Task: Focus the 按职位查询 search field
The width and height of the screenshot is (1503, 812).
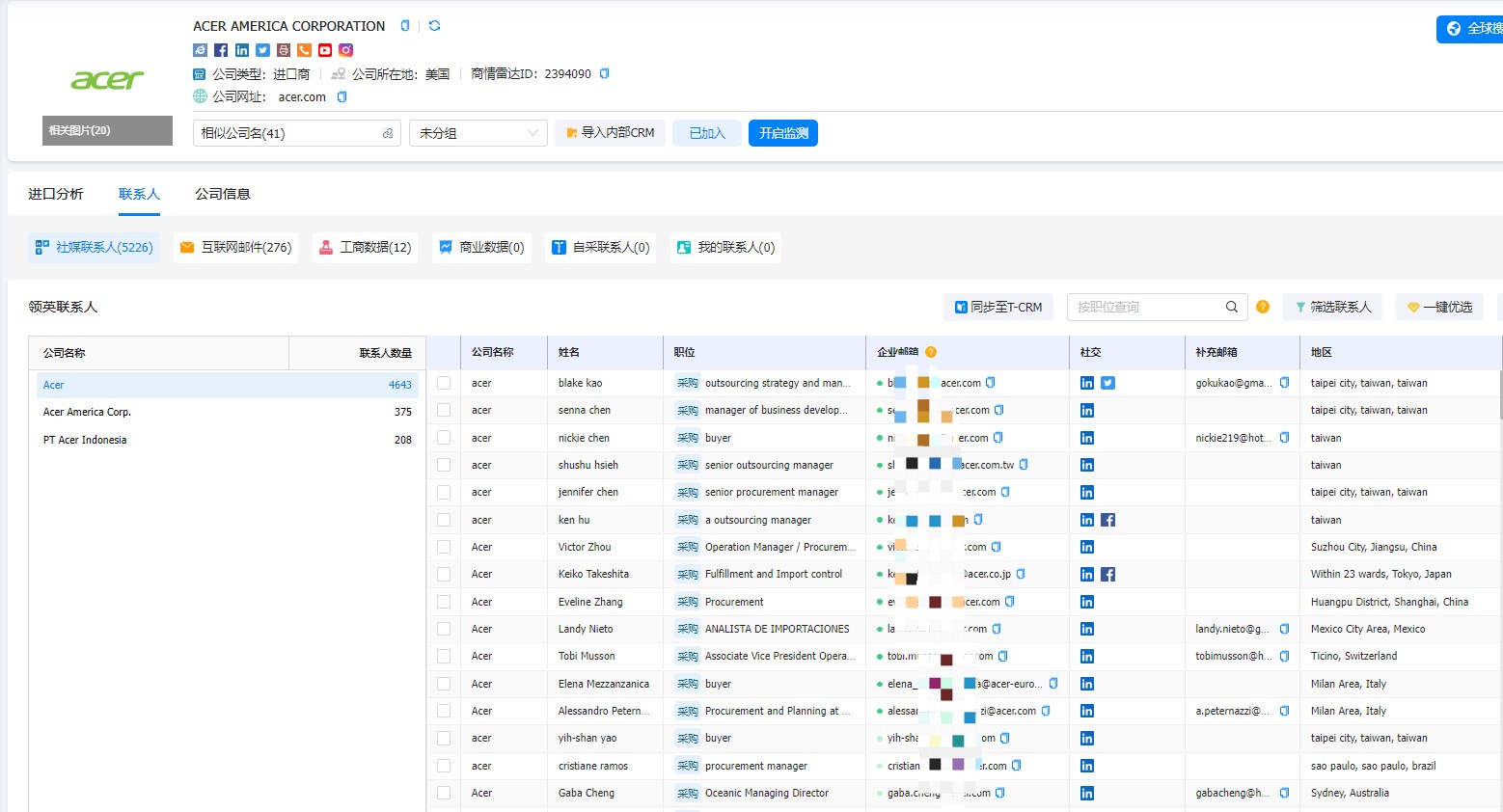Action: point(1145,307)
